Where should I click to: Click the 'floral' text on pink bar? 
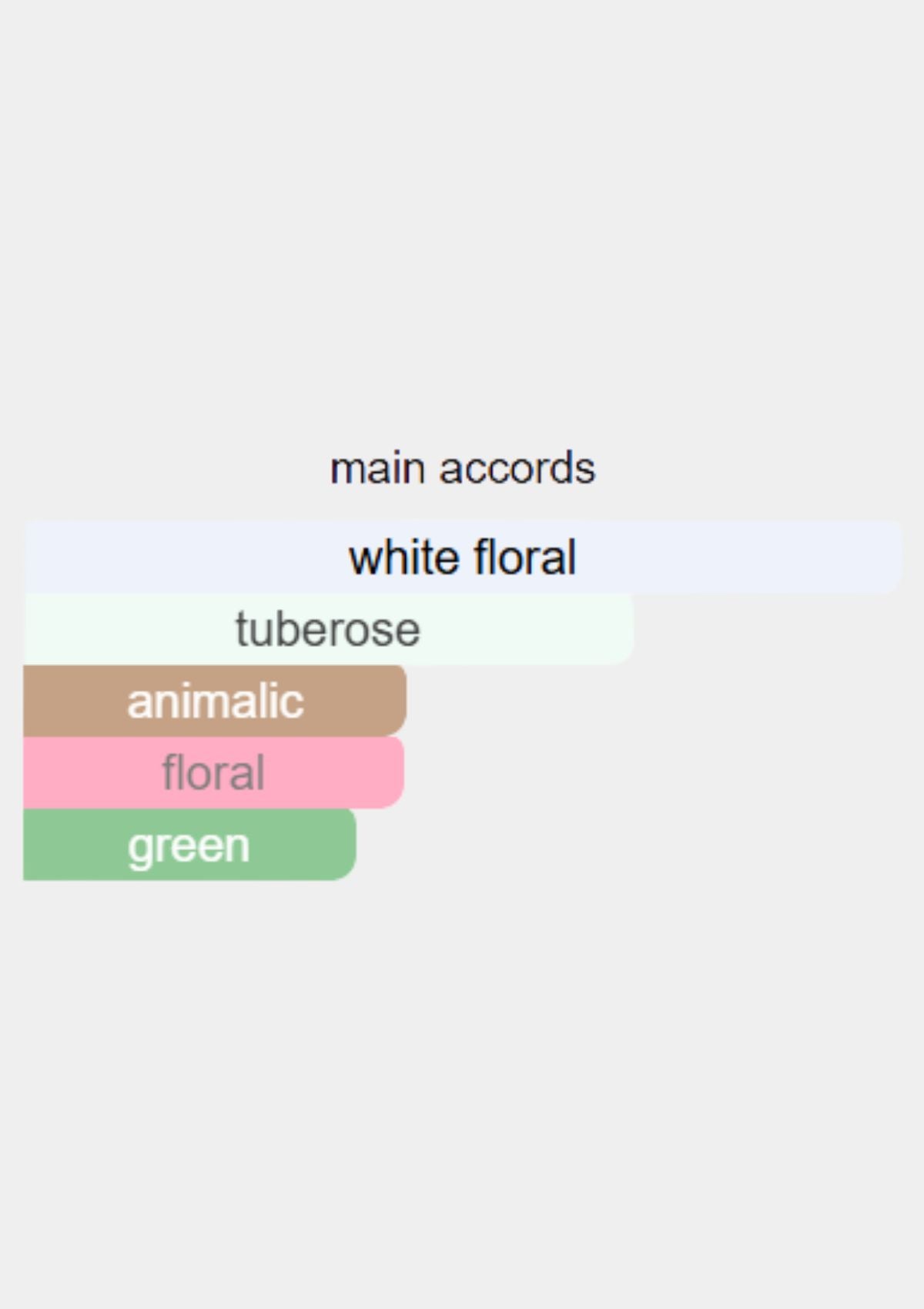point(213,772)
